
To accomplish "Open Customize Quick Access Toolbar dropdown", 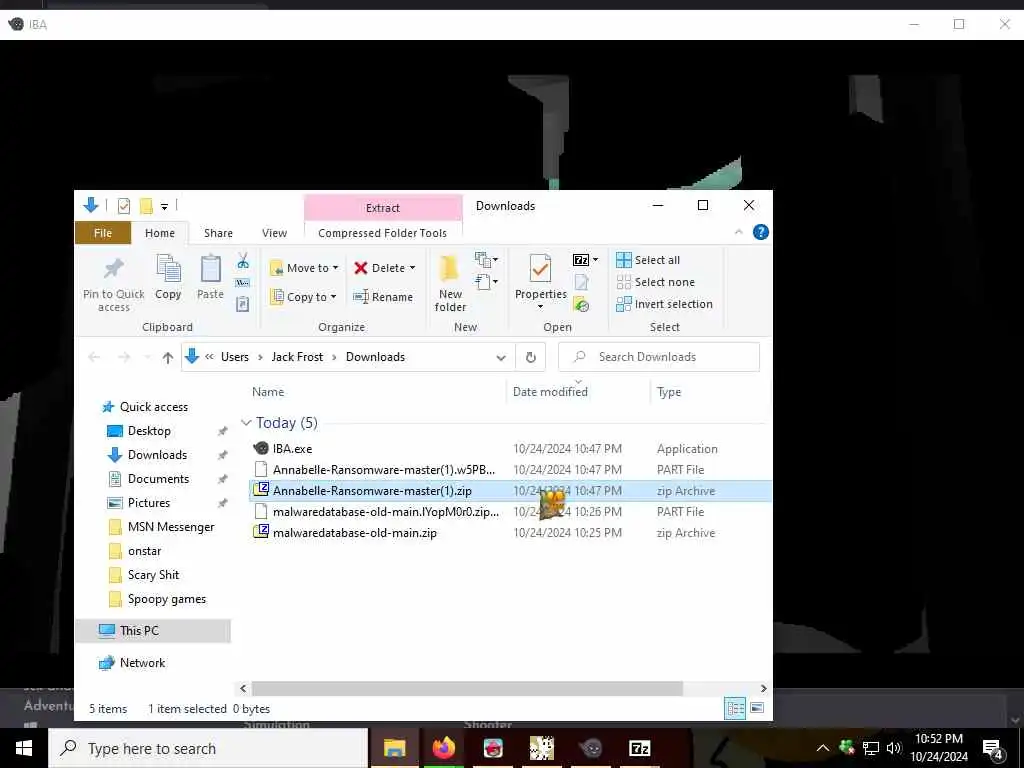I will click(x=165, y=206).
